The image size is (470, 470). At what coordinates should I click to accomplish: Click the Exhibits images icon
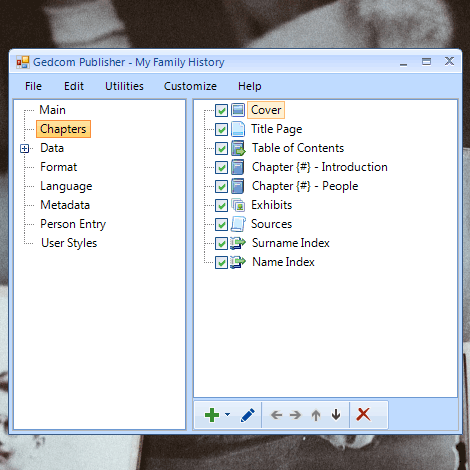(x=238, y=205)
